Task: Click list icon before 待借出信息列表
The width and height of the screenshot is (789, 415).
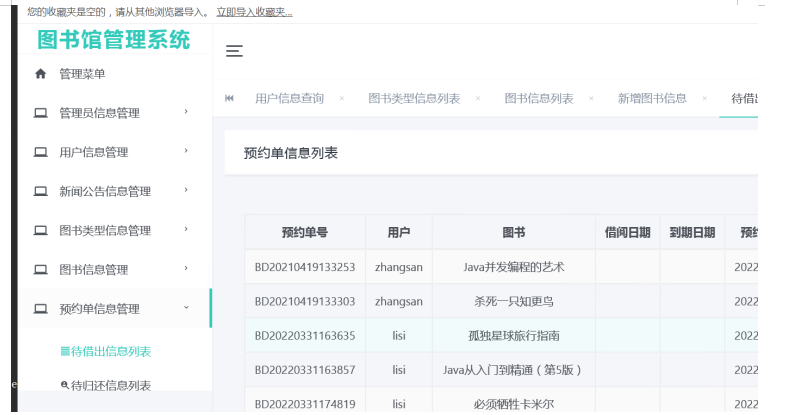Action: (x=65, y=351)
